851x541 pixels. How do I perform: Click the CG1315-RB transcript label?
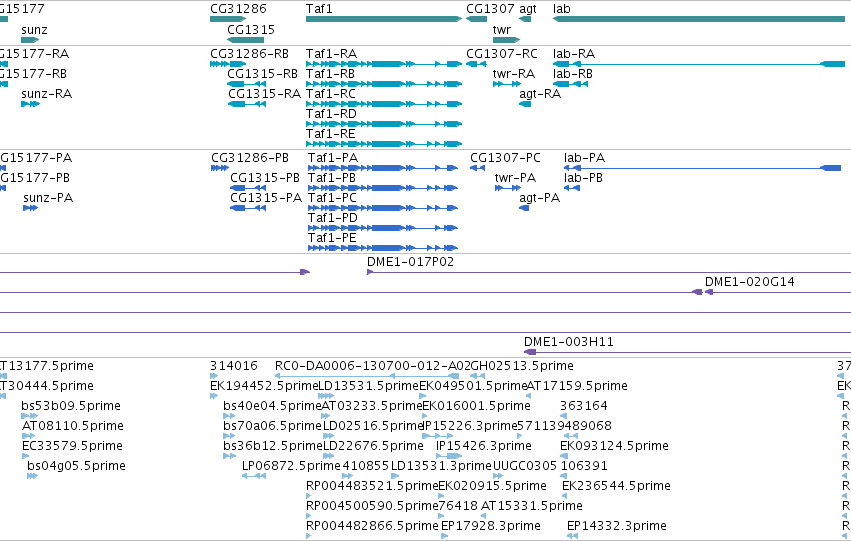tap(263, 74)
